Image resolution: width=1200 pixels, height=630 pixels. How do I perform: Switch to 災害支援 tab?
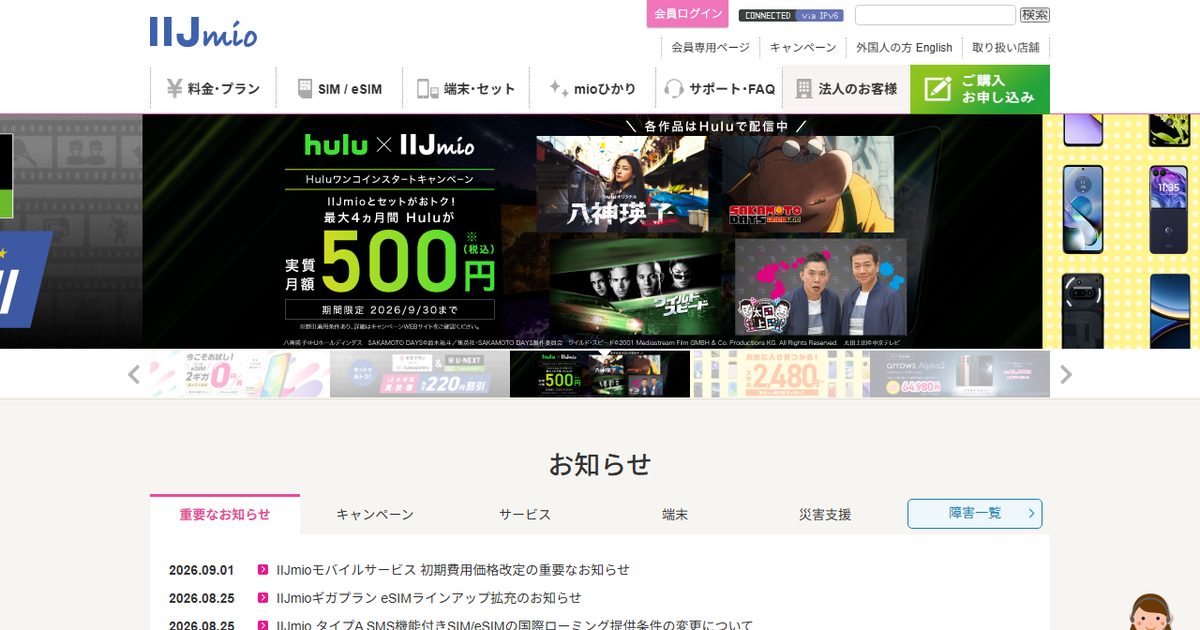click(x=825, y=514)
